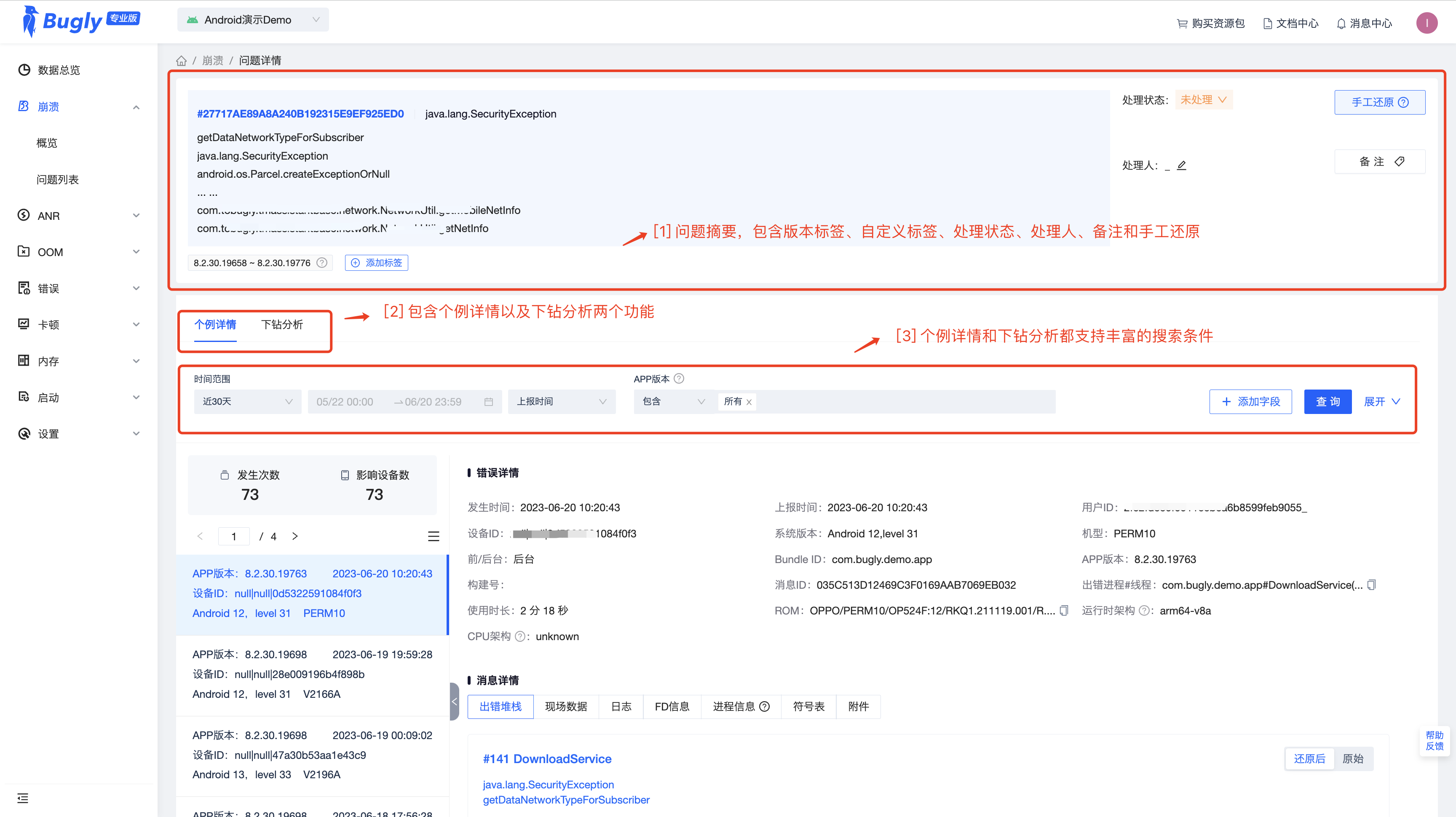Expand the 错误 sidebar section

(136, 289)
